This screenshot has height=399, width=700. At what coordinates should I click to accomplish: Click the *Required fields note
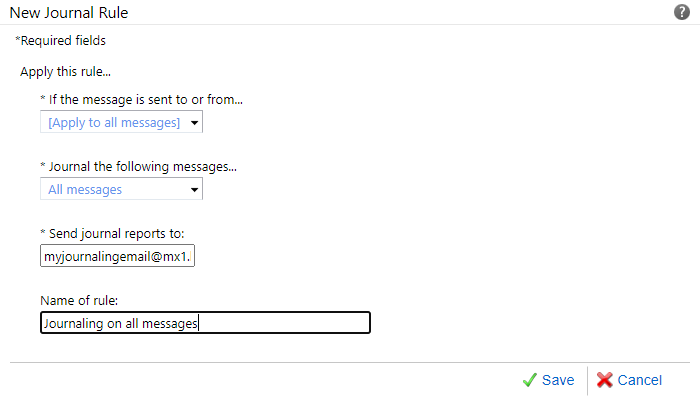(x=60, y=41)
